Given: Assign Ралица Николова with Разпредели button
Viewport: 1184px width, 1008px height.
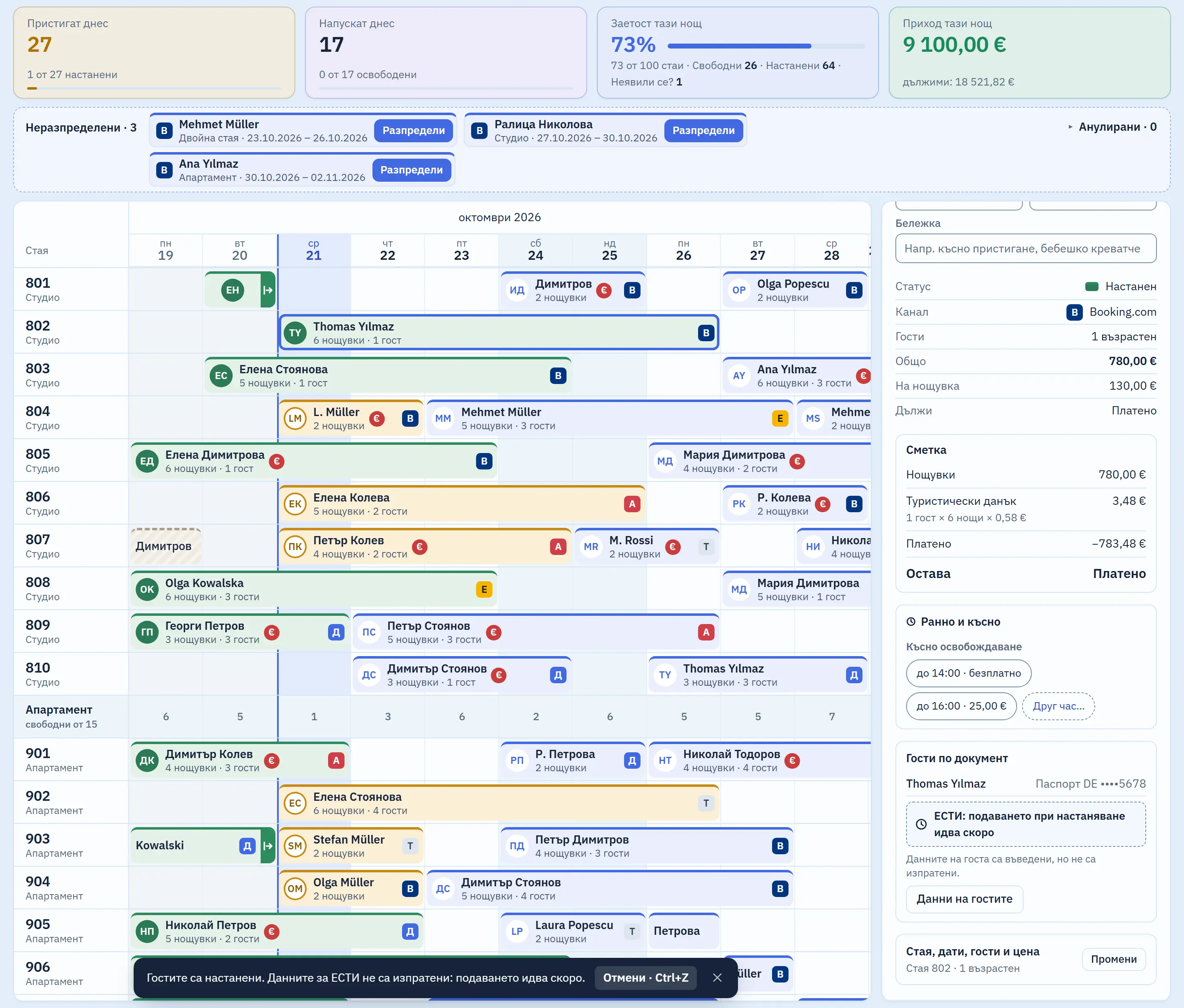Looking at the screenshot, I should [703, 130].
